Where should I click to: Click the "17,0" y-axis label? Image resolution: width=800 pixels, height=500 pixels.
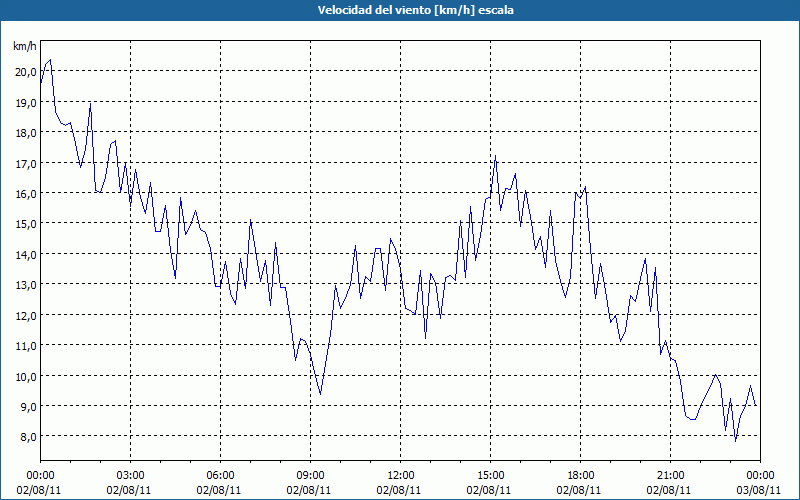click(26, 163)
